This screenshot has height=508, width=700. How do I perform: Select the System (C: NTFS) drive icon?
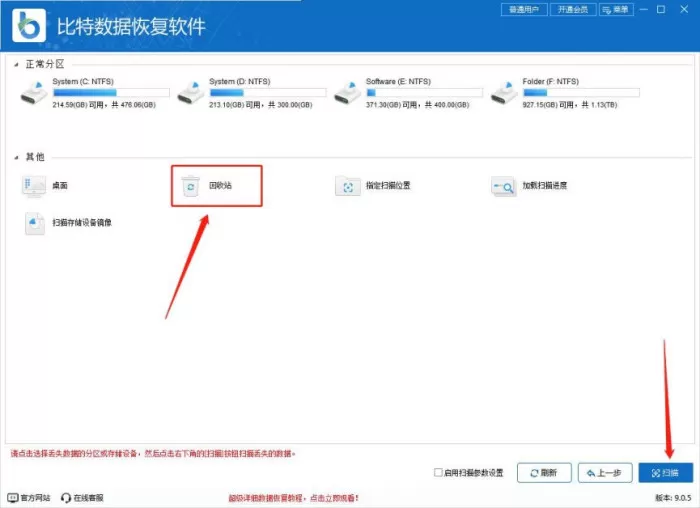34,92
